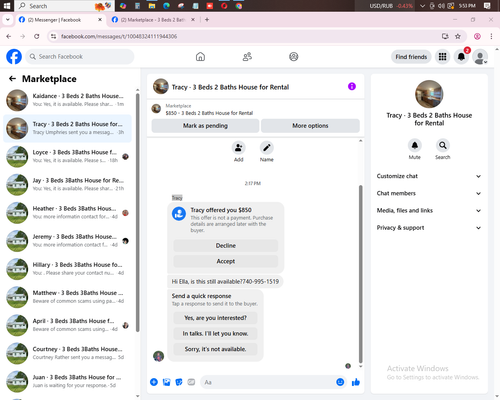Image resolution: width=500 pixels, height=400 pixels.
Task: Click the More options button
Action: [x=310, y=126]
